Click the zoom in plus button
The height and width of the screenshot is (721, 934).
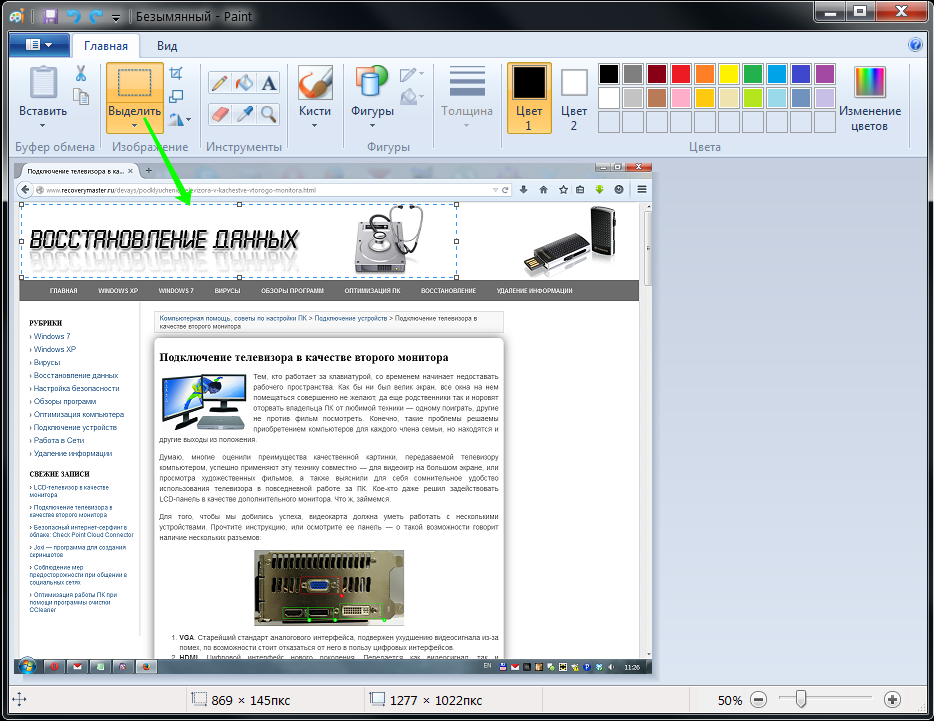point(892,700)
